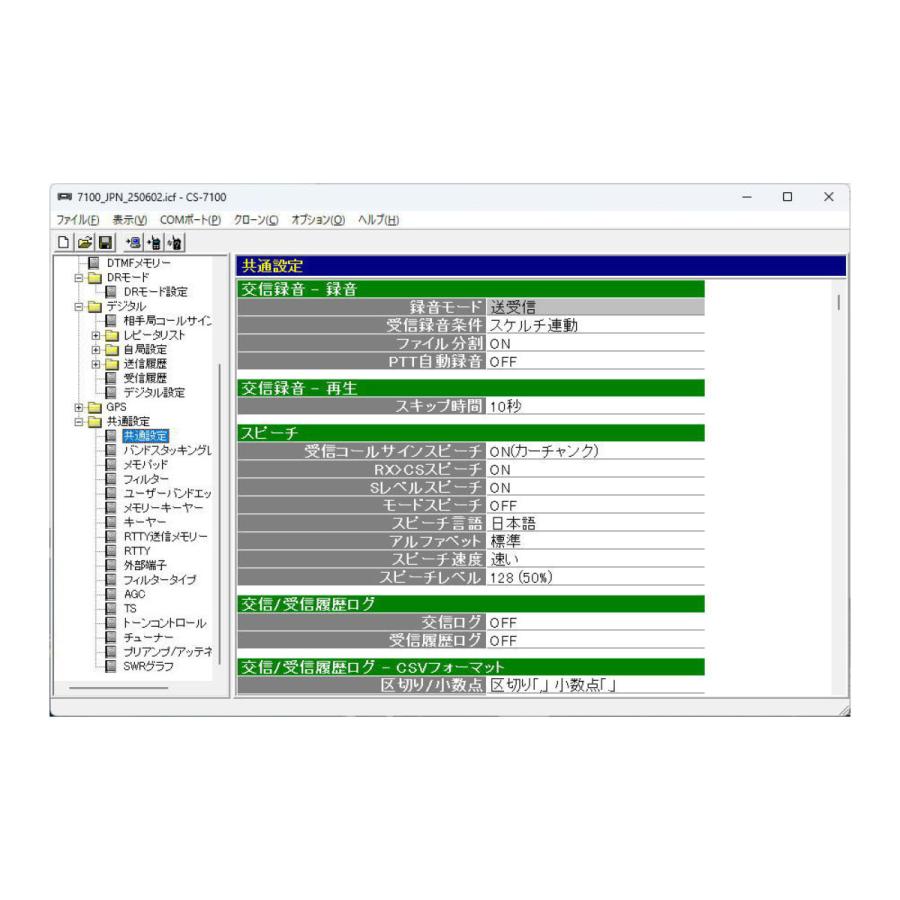Click スピーチ言語 value 日本語
Viewport: 900px width, 900px height.
tap(513, 524)
